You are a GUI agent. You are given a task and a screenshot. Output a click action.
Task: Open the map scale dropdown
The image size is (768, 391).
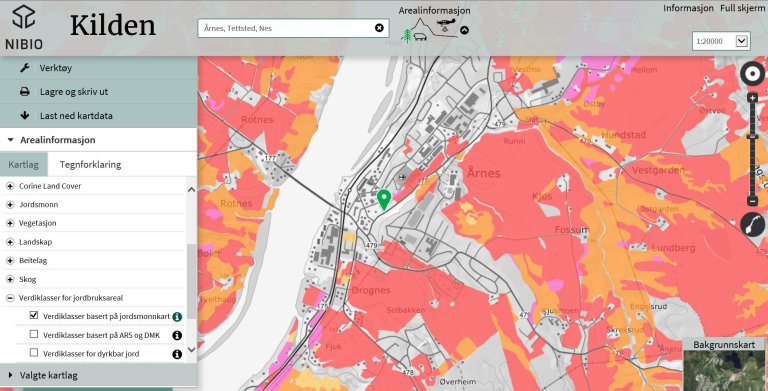coord(742,41)
